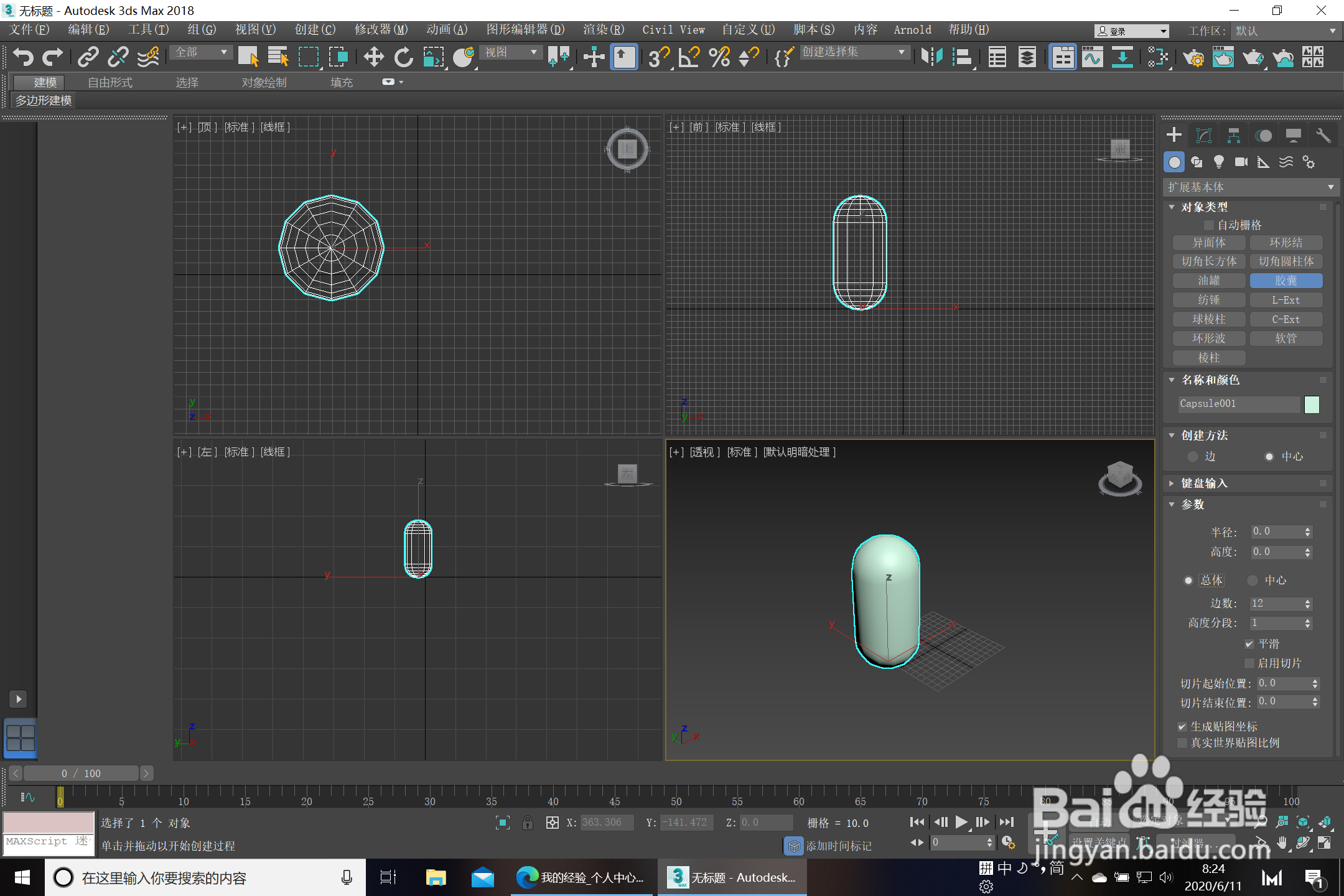This screenshot has height=896, width=1344.
Task: Click the 切角长方体 object button
Action: click(x=1208, y=261)
